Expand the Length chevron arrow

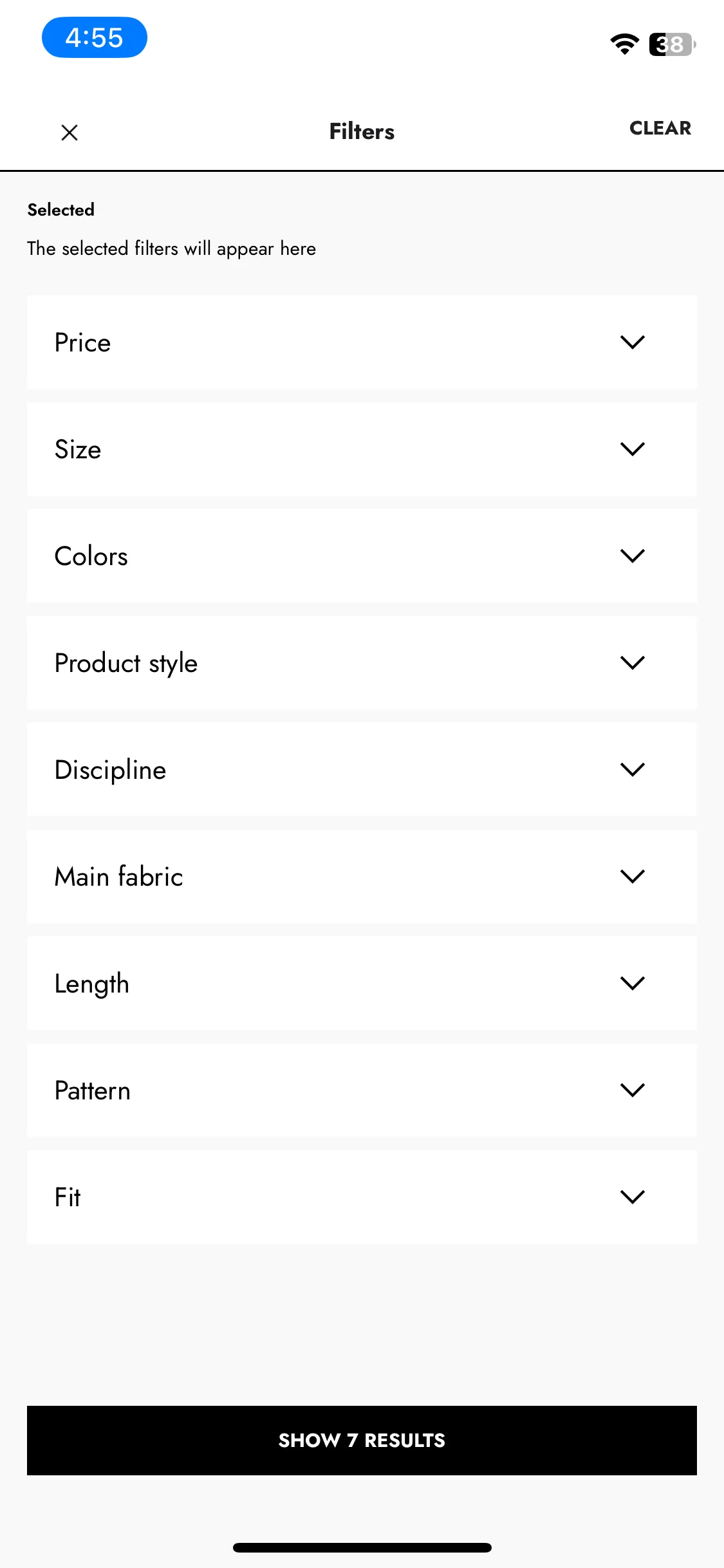coord(633,983)
